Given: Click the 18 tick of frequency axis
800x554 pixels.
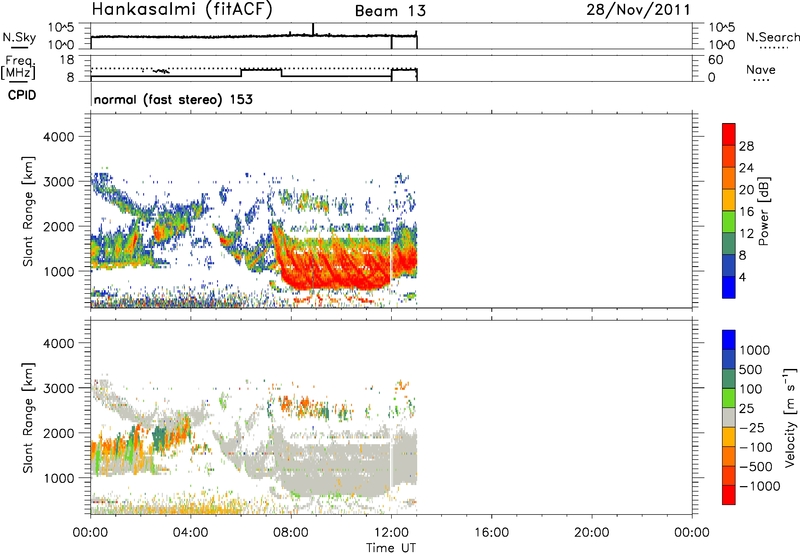Looking at the screenshot, I should pos(67,60).
